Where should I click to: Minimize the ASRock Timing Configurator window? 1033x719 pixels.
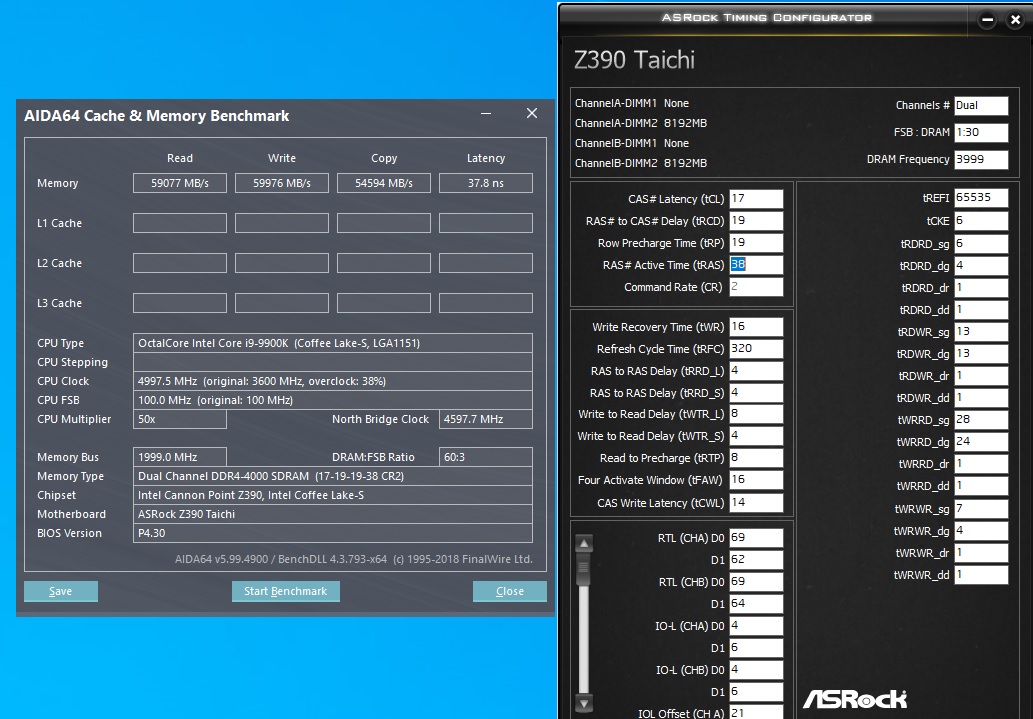(x=987, y=20)
